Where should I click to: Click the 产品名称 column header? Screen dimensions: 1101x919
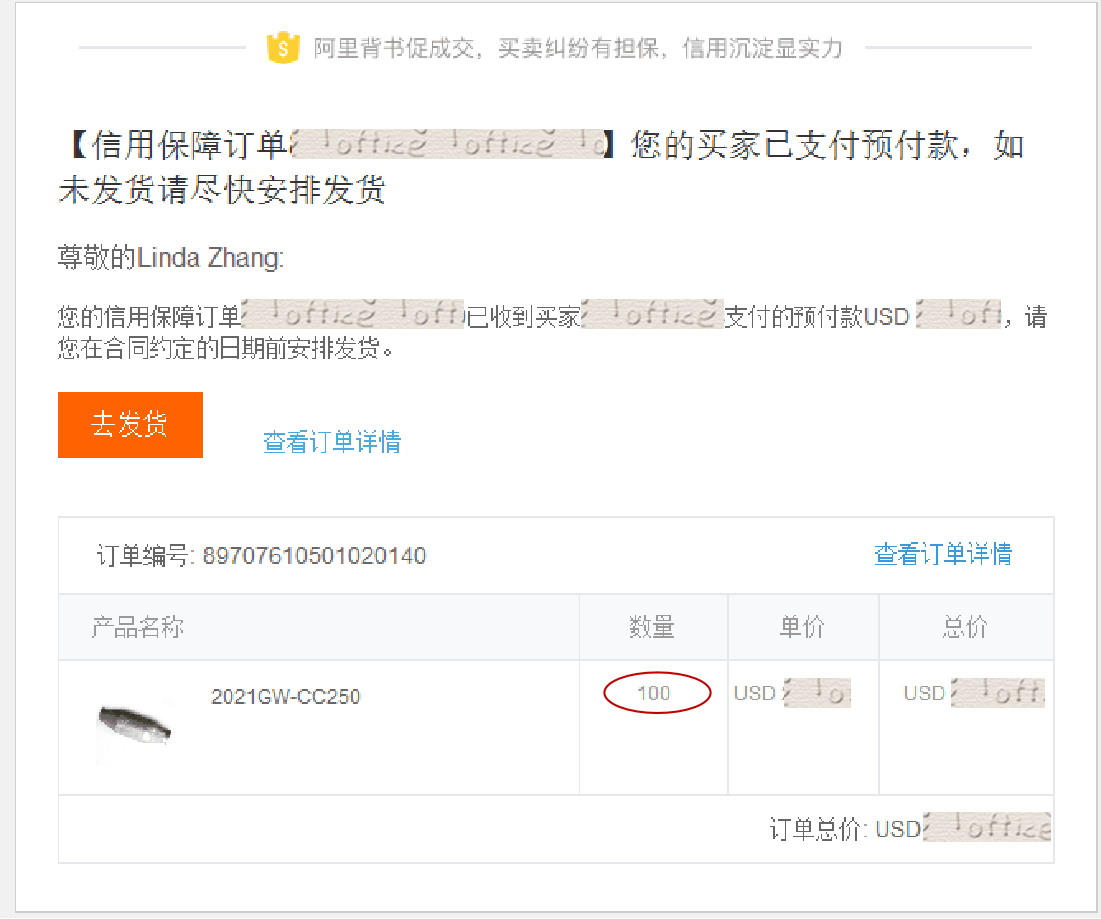138,627
